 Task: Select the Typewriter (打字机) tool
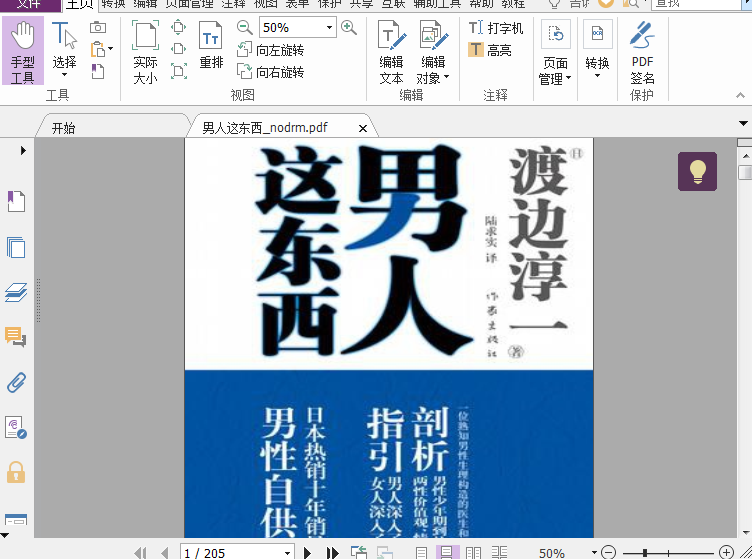click(496, 28)
